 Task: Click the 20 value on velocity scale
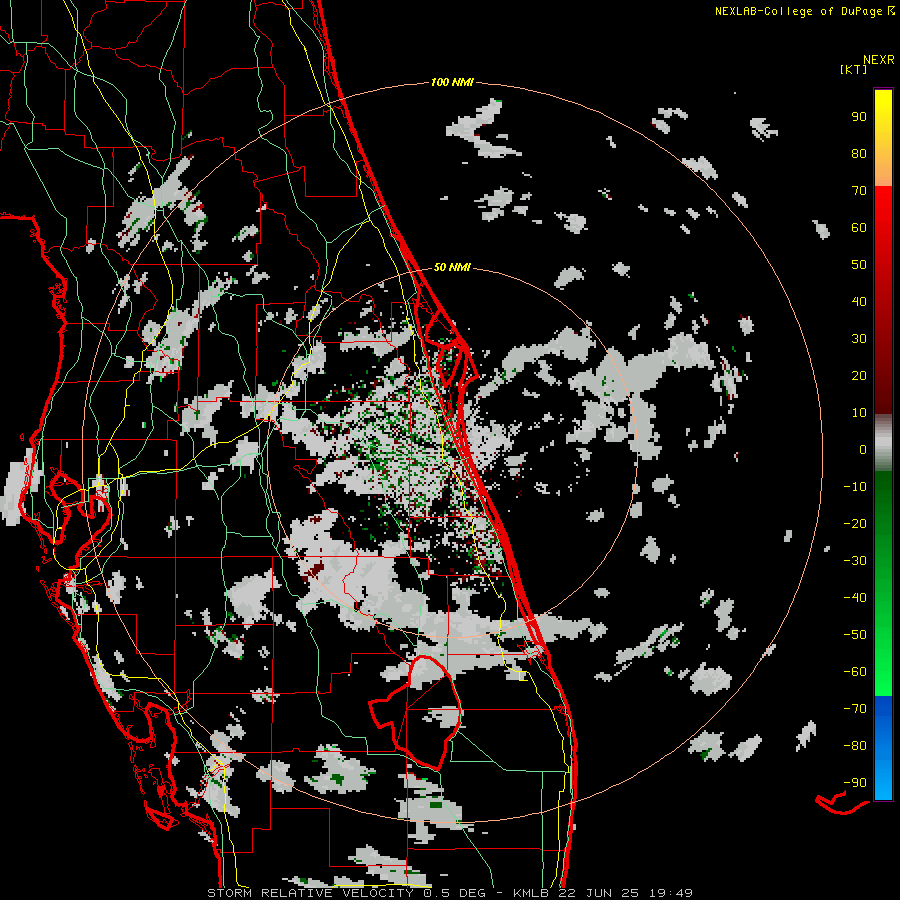(859, 376)
